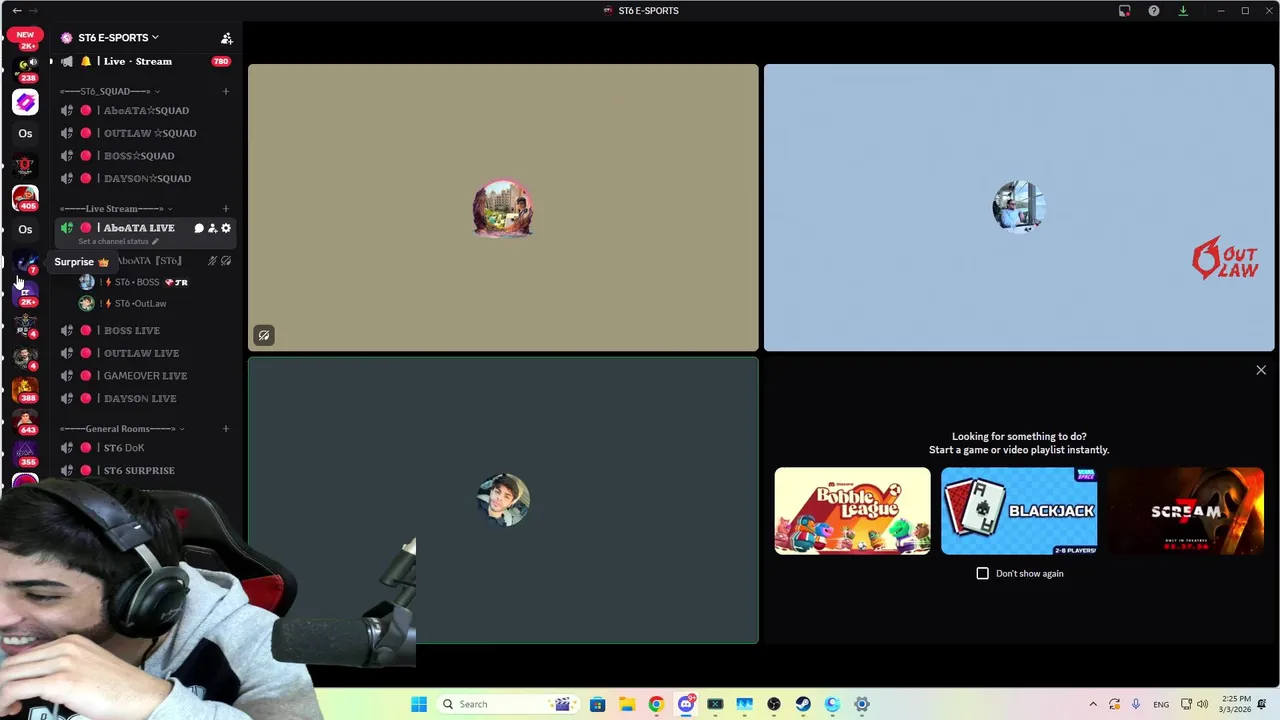This screenshot has height=720, width=1280.
Task: Join the GAMEOVER LIVE voice channel
Action: click(x=145, y=376)
